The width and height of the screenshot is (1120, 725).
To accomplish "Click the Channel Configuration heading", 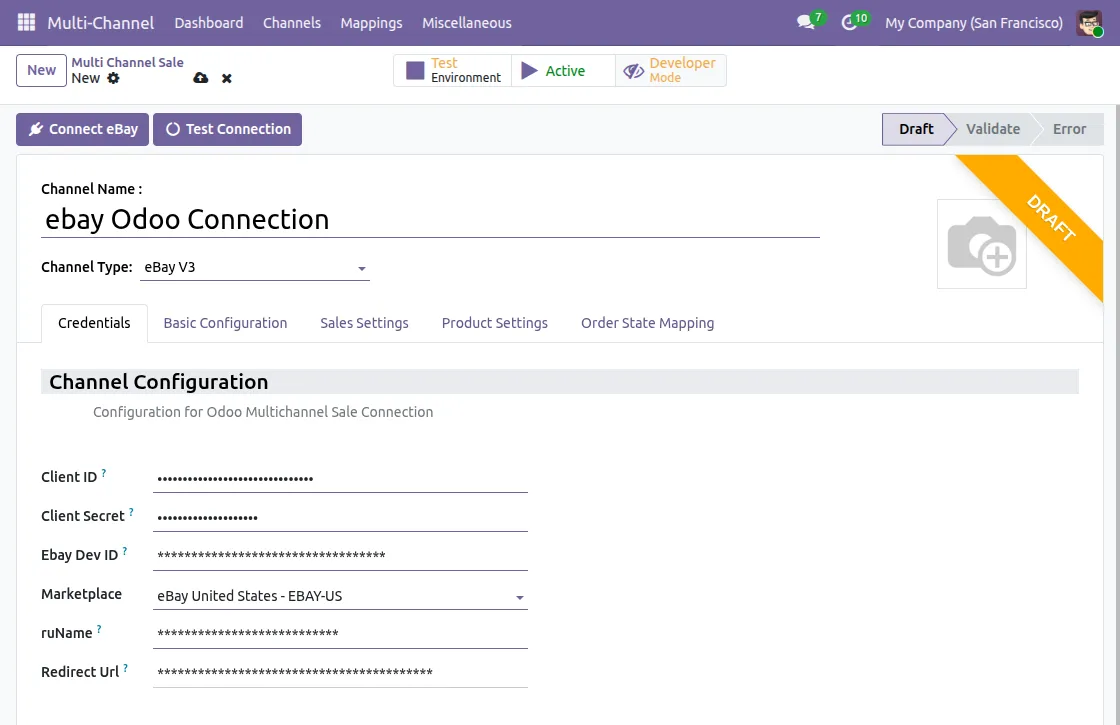I will [x=159, y=382].
